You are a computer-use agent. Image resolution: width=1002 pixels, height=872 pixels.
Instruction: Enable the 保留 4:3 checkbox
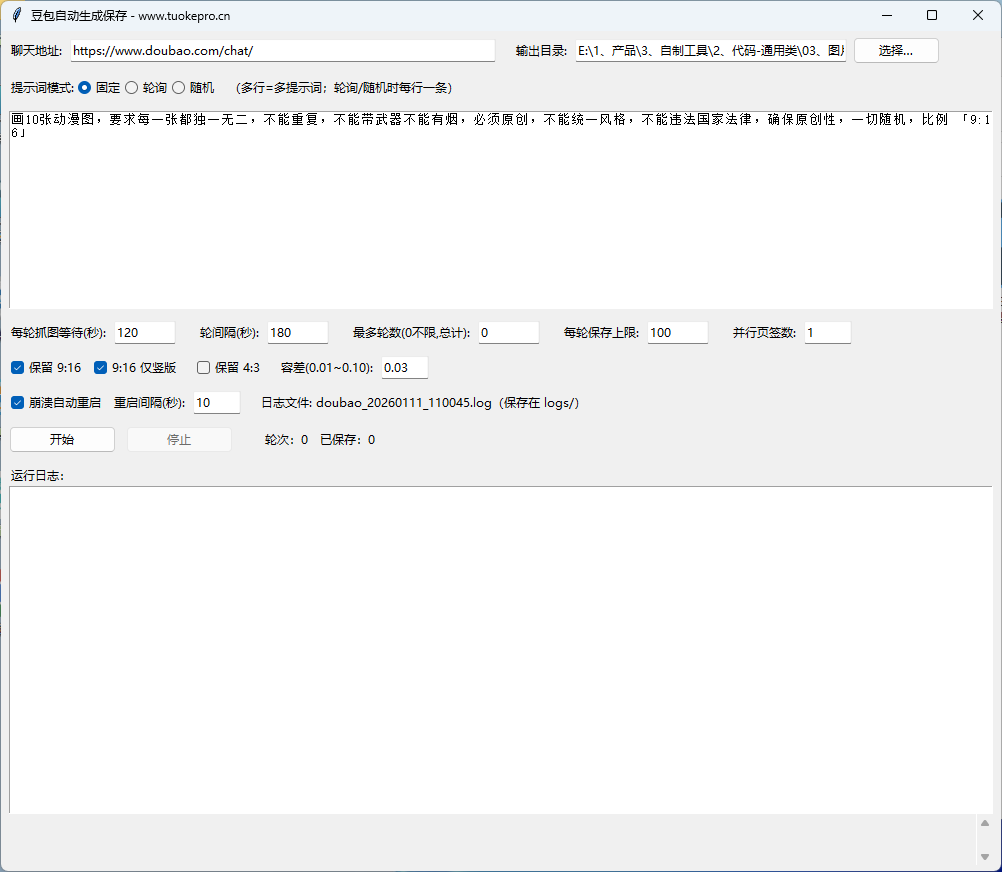pyautogui.click(x=204, y=368)
